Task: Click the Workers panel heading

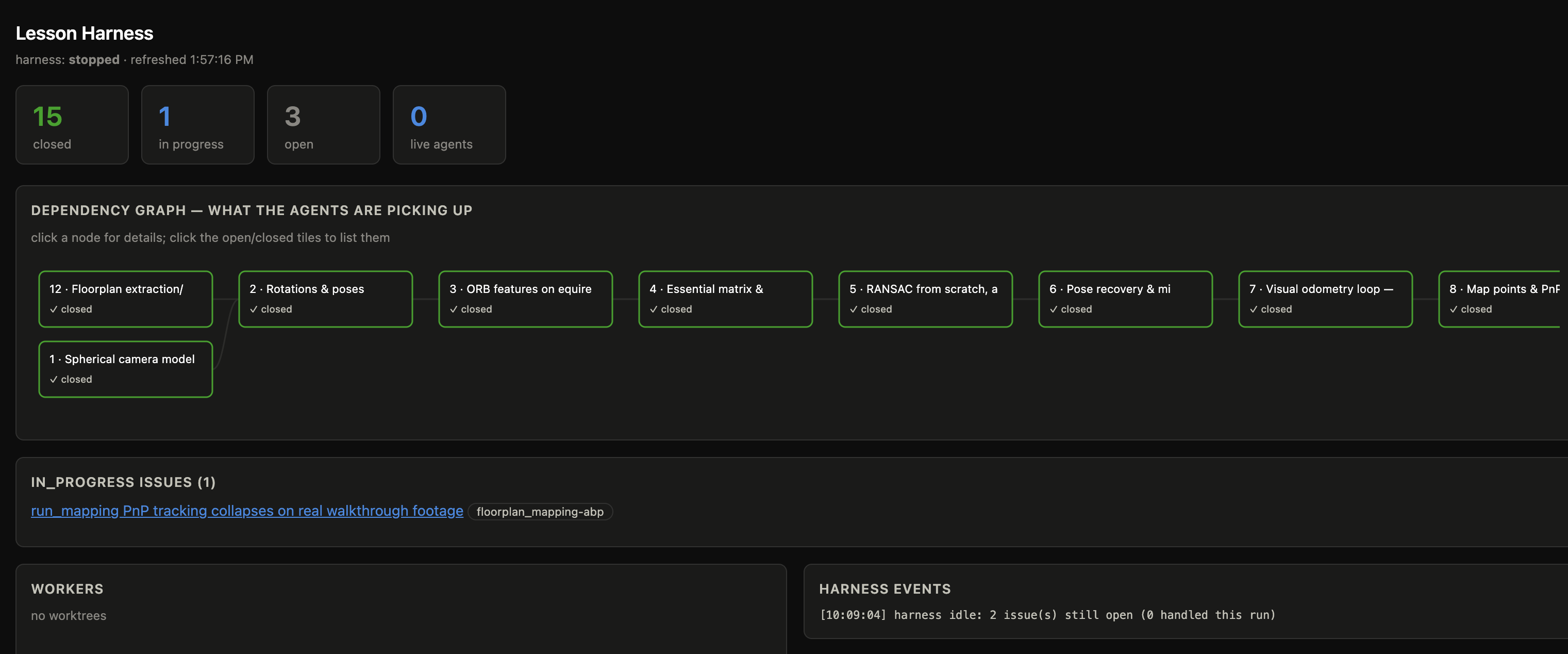Action: tap(67, 589)
